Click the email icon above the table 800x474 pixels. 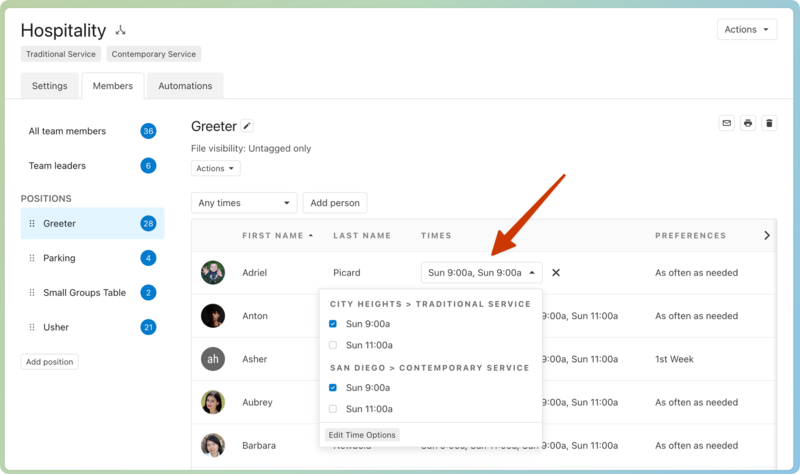(727, 123)
